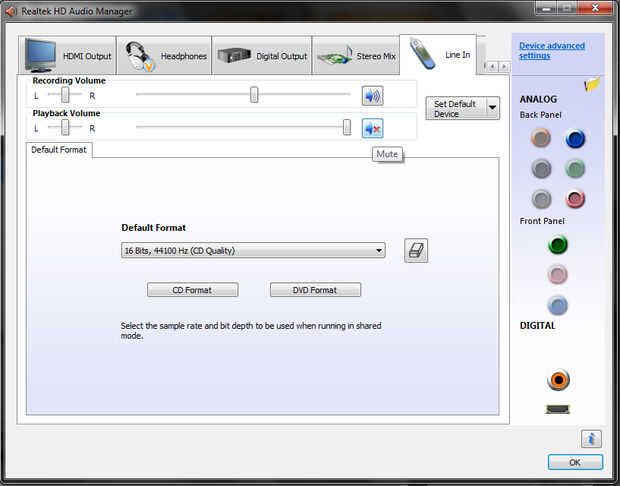Click the HDMI digital port icon
This screenshot has width=620, height=486.
[558, 409]
